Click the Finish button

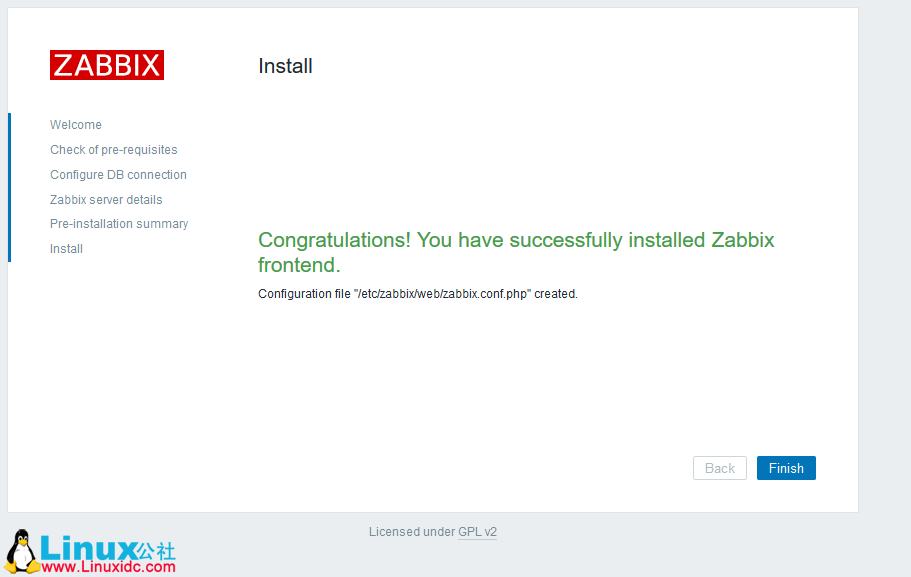pos(786,467)
